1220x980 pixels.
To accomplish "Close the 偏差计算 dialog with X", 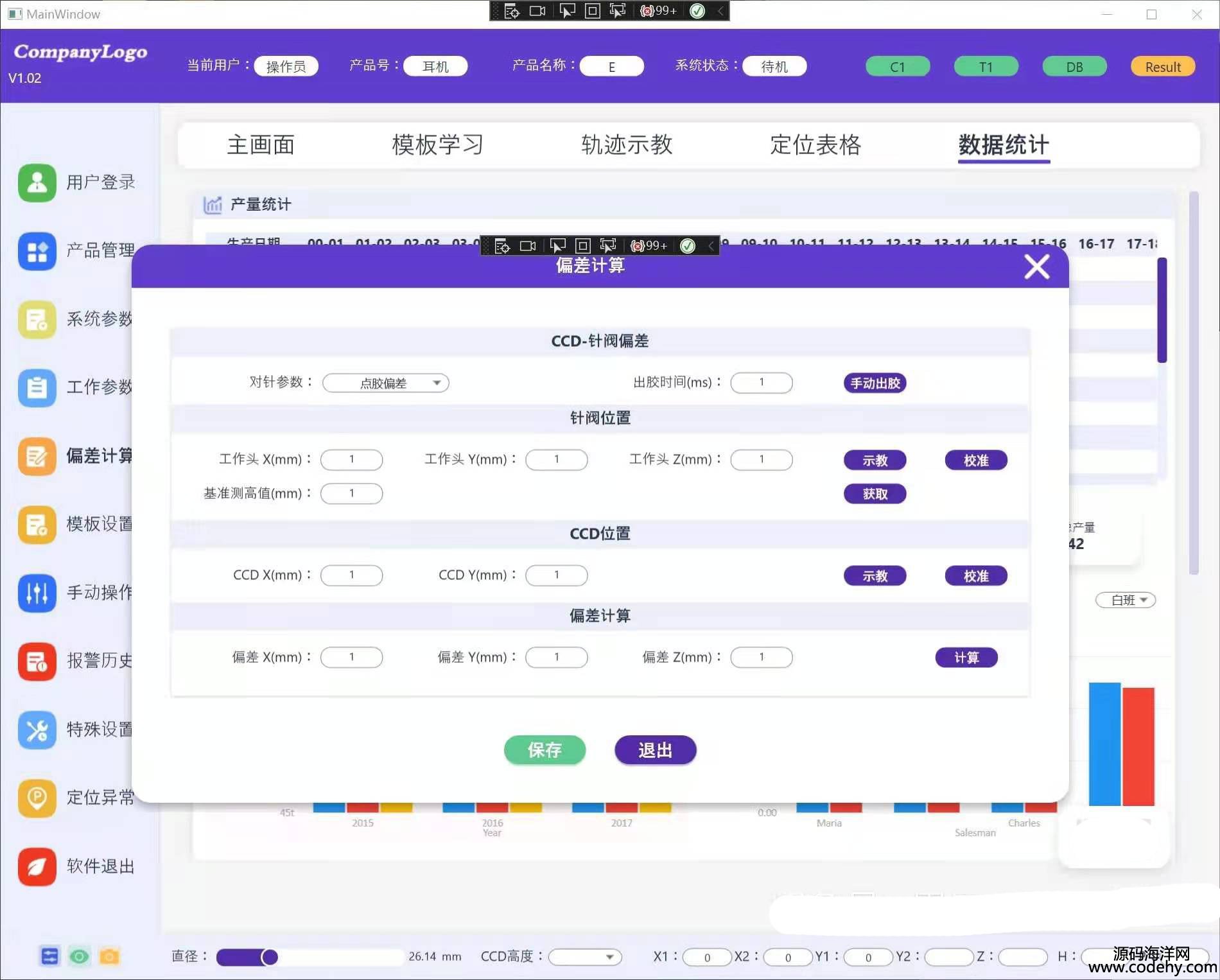I will point(1037,266).
